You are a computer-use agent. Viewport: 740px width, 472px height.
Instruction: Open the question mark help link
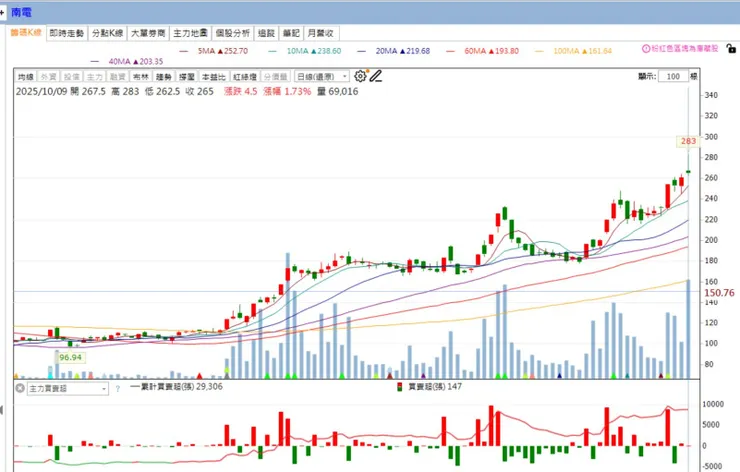pos(118,388)
